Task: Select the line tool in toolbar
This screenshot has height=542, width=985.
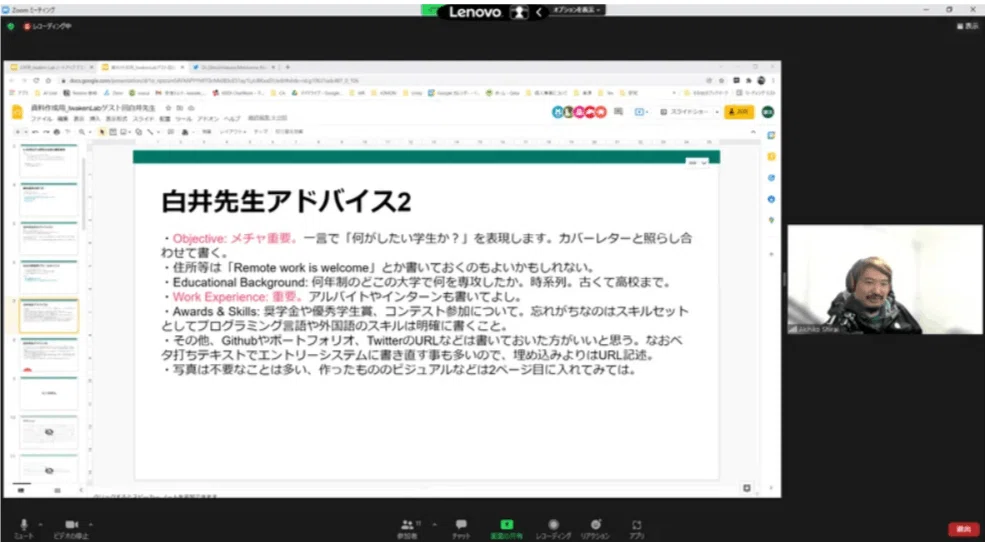Action: [x=150, y=132]
